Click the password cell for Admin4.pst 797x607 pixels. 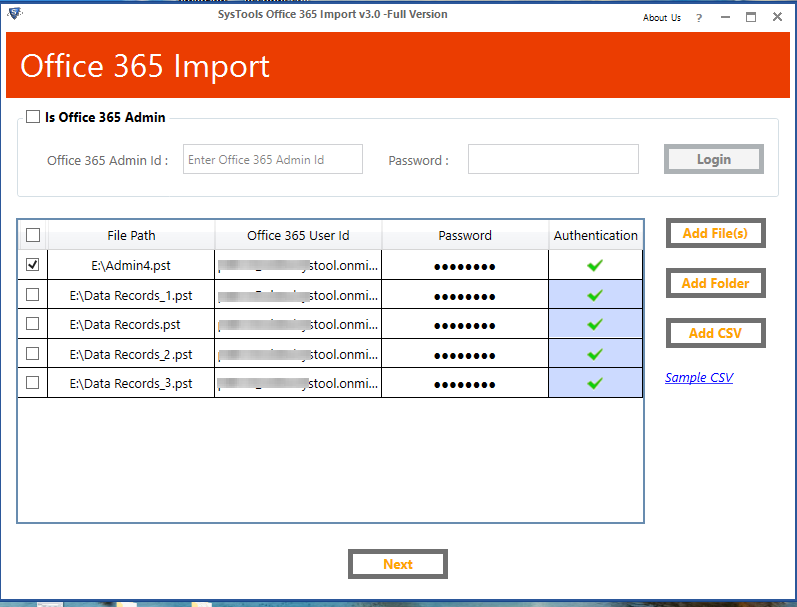pyautogui.click(x=465, y=265)
